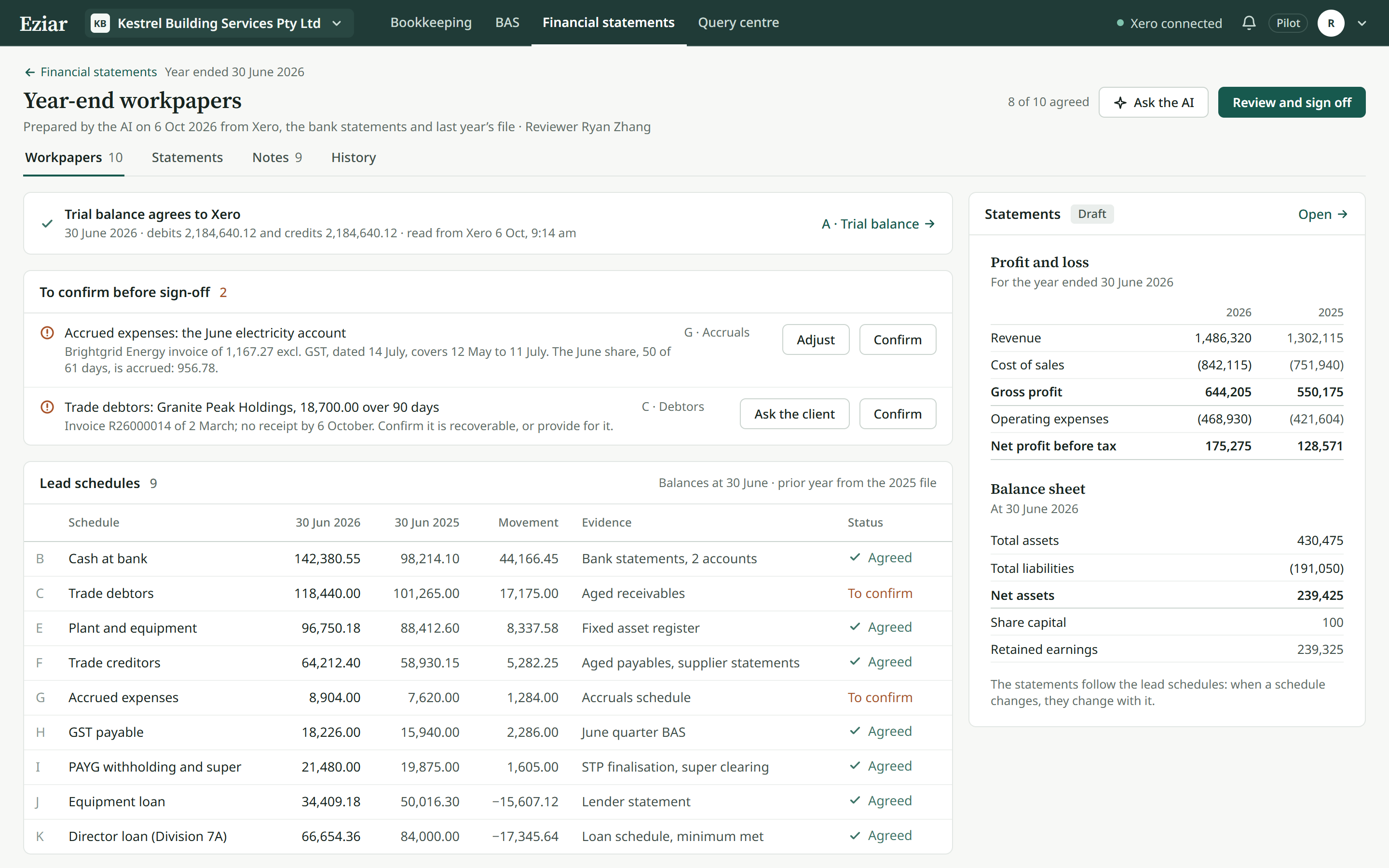Click the R user avatar
This screenshot has height=868, width=1389.
point(1331,24)
